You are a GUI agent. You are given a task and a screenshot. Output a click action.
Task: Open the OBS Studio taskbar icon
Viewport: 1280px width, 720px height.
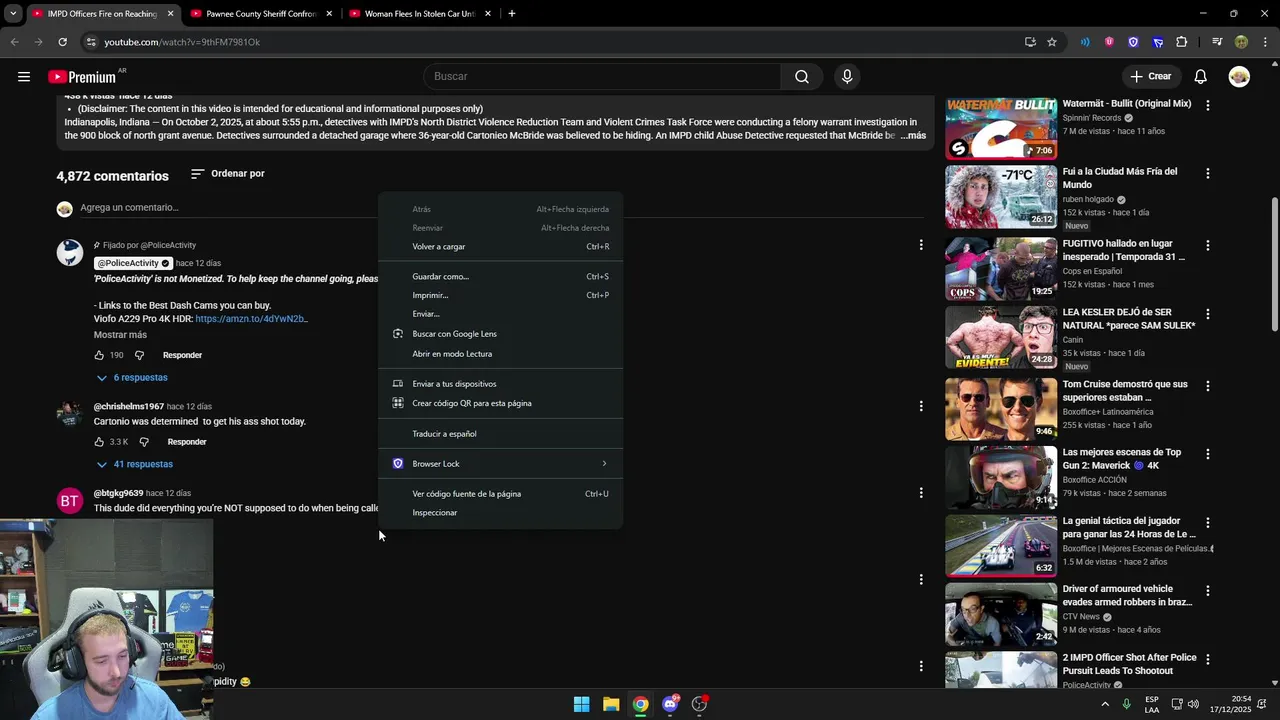(700, 704)
